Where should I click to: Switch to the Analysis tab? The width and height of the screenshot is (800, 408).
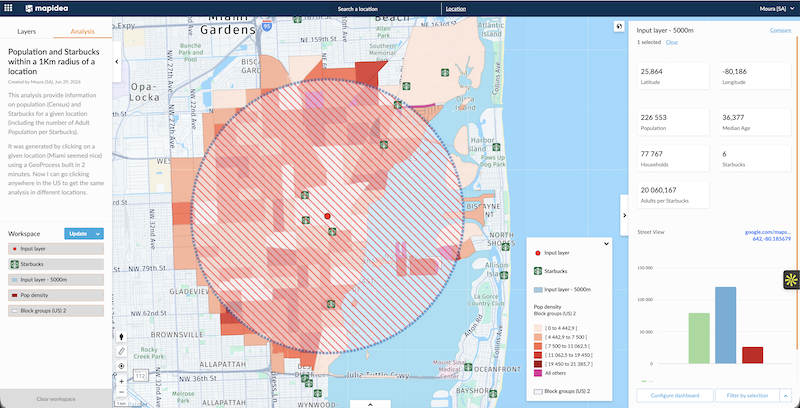coord(82,31)
